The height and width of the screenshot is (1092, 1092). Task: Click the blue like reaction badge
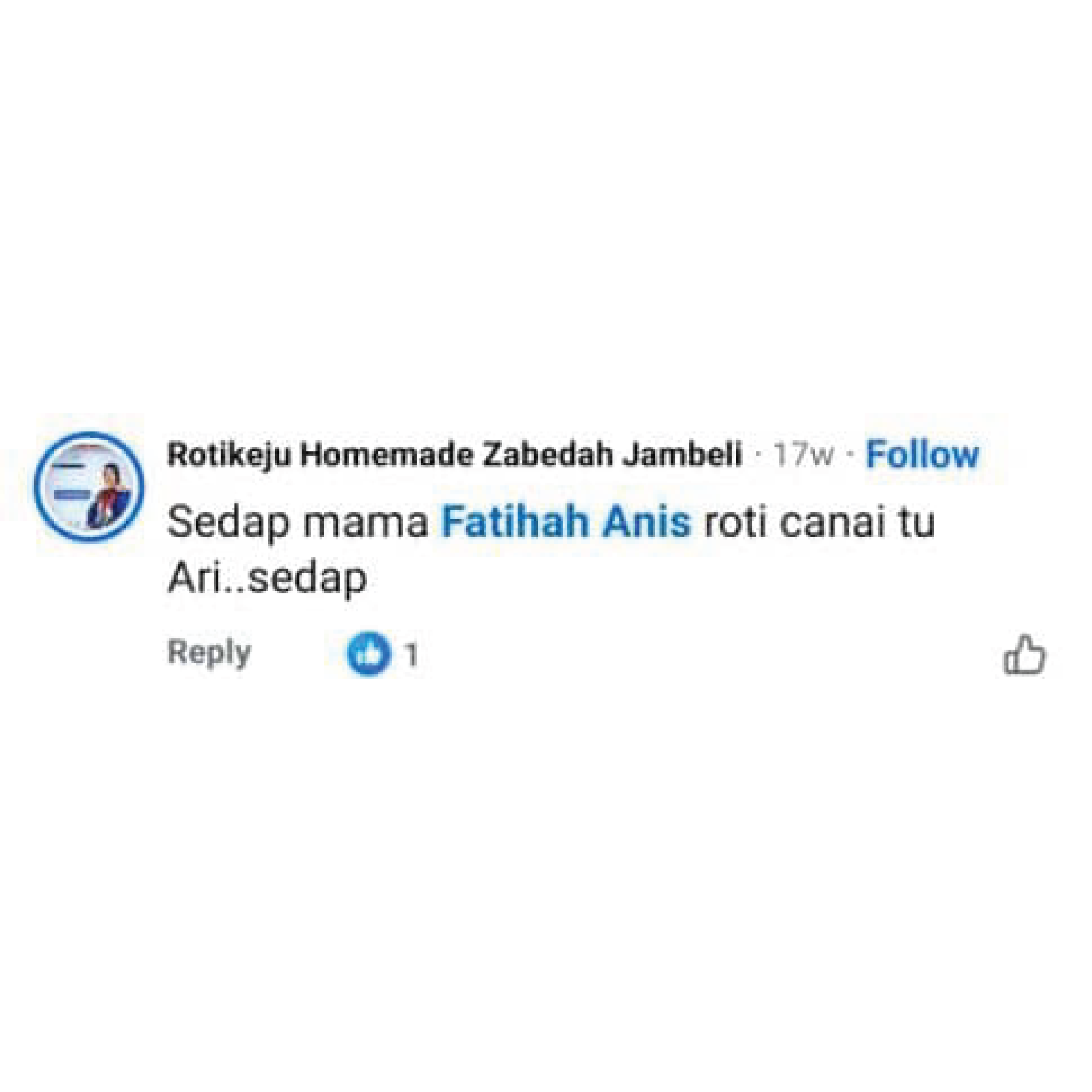tap(369, 654)
